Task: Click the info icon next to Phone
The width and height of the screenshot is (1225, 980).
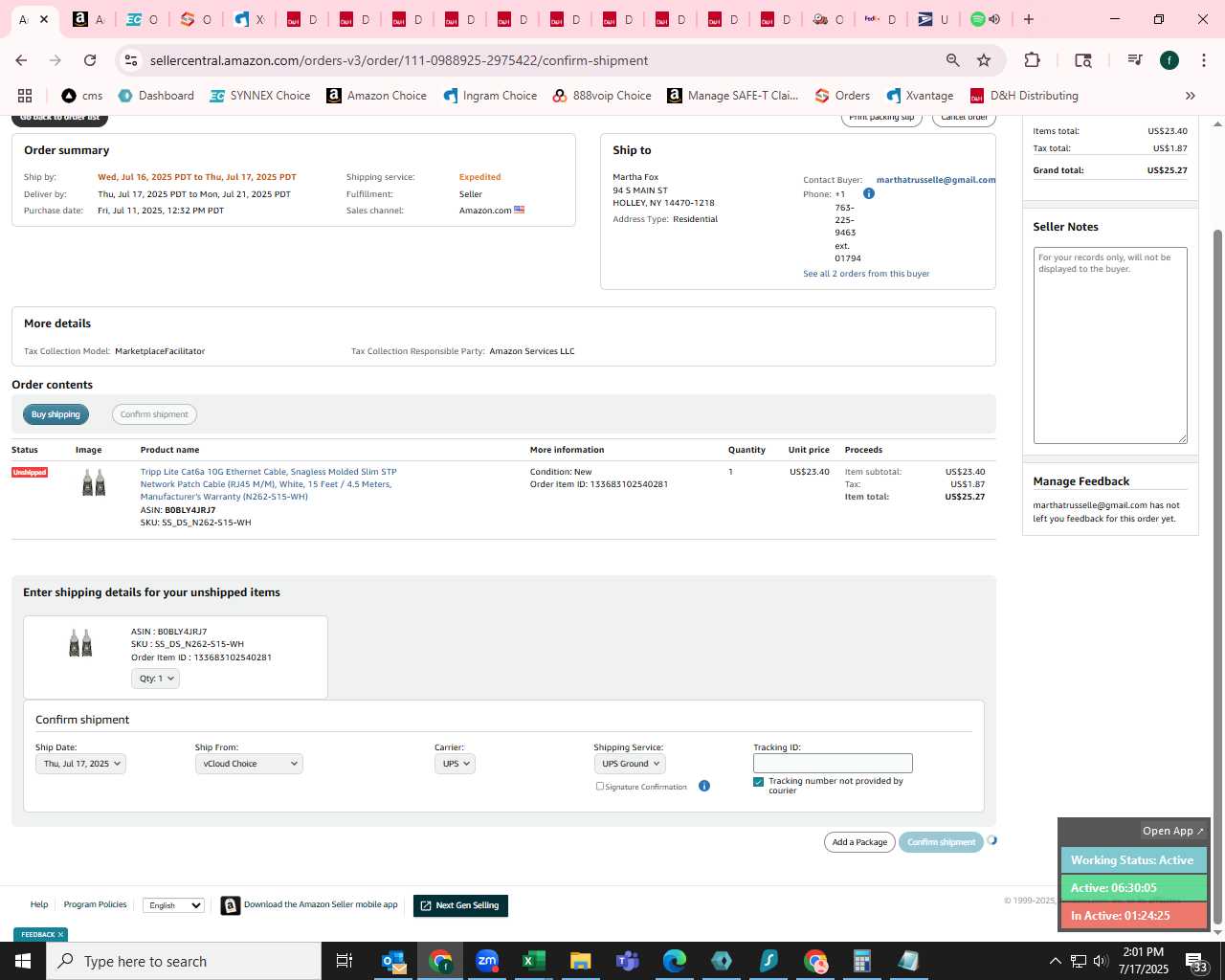Action: pos(869,193)
